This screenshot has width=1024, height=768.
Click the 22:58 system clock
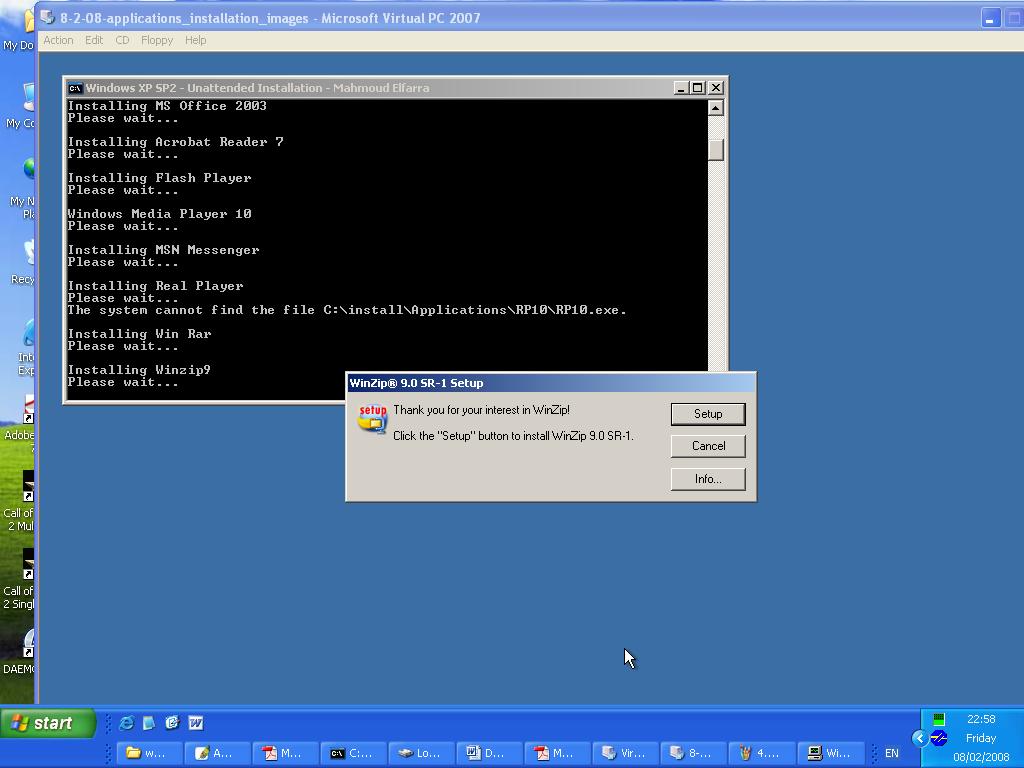[981, 719]
